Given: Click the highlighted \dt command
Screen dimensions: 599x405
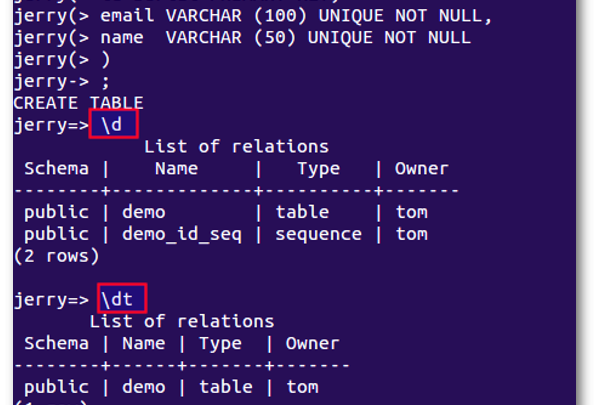Looking at the screenshot, I should click(122, 298).
